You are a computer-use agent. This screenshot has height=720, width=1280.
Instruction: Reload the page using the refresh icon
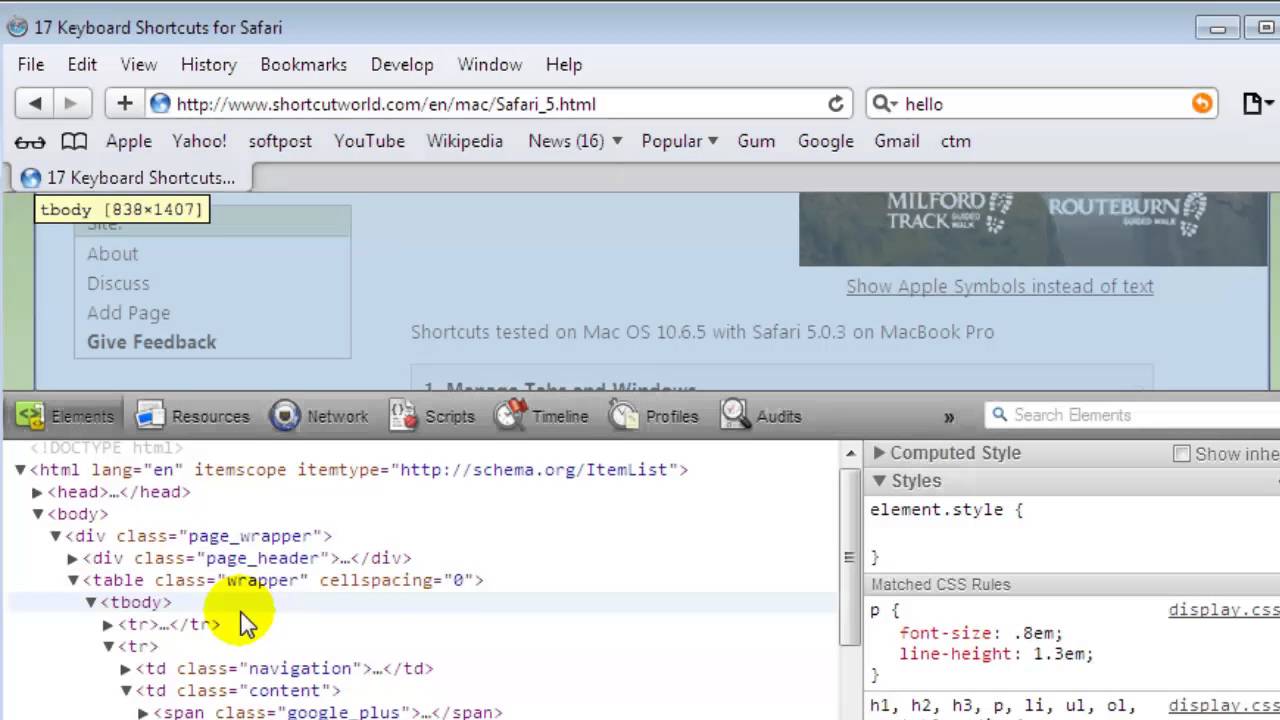pyautogui.click(x=836, y=104)
